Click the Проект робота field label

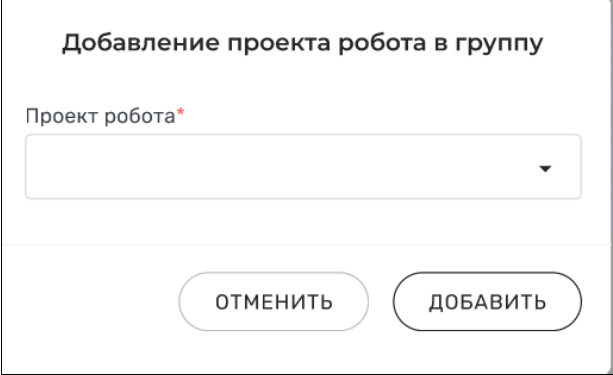click(100, 116)
